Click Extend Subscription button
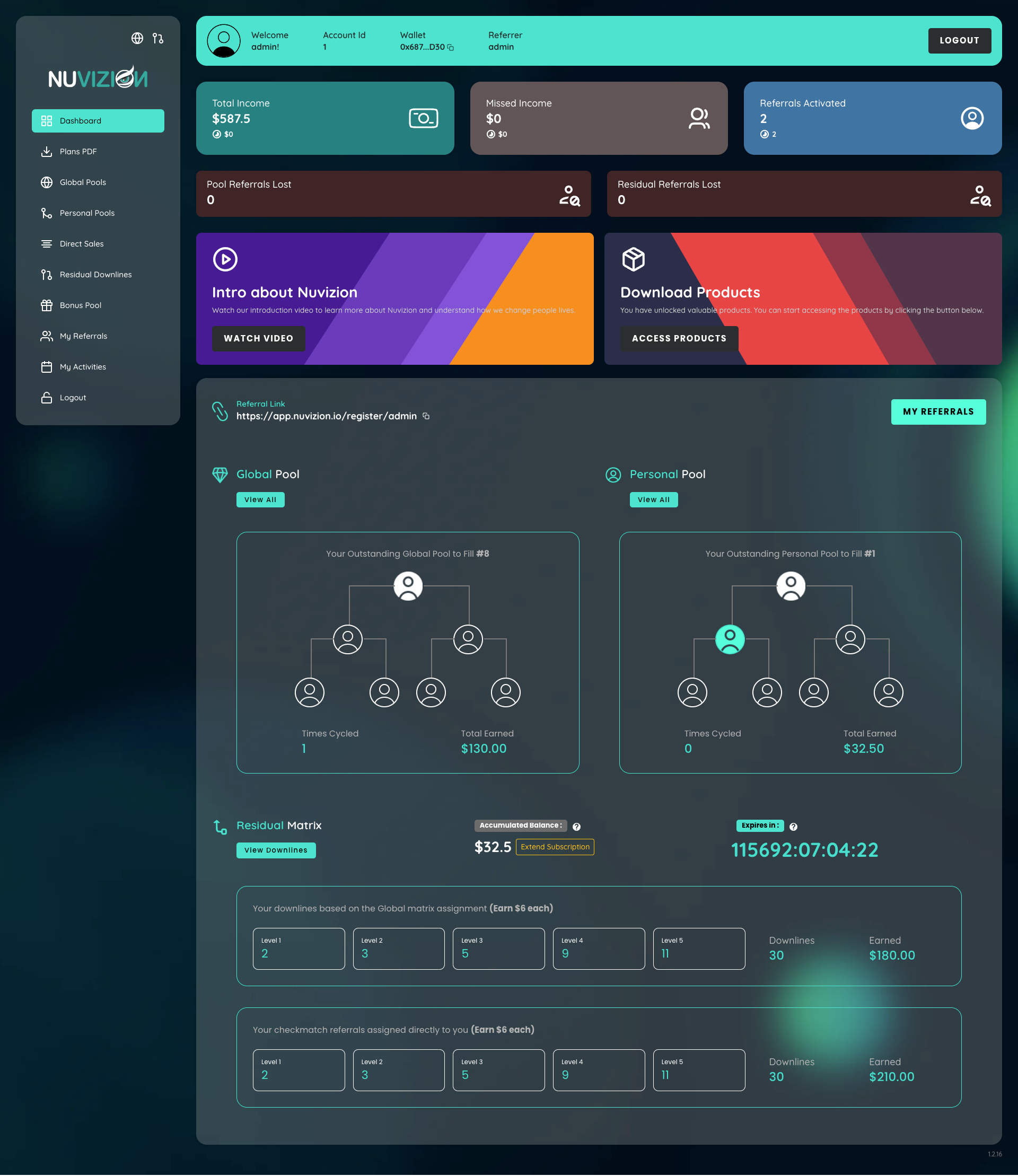The width and height of the screenshot is (1018, 1176). pos(555,847)
